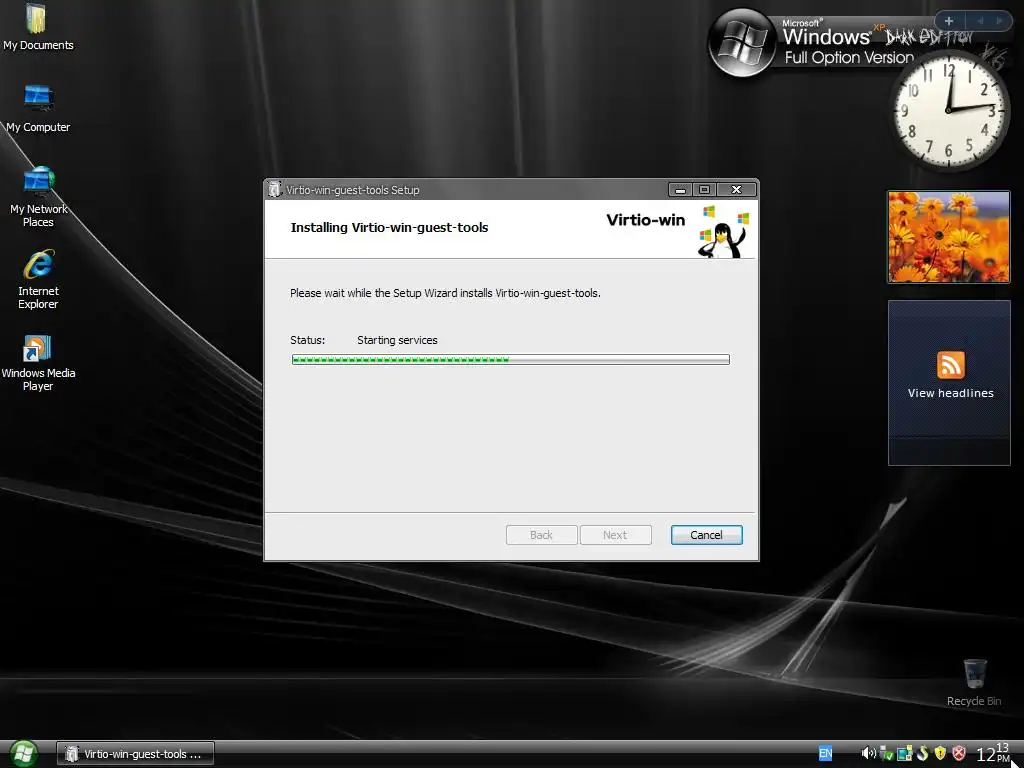Screen dimensions: 1024x768
Task: Click the sidebar previous arrow
Action: [x=980, y=21]
